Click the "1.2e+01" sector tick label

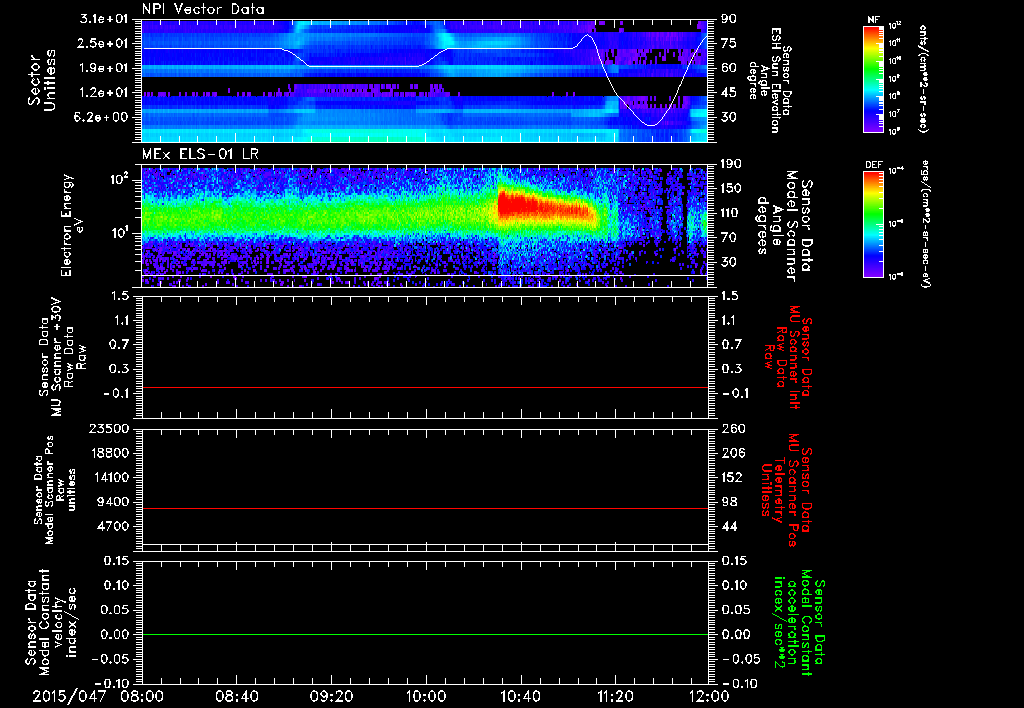[104, 93]
